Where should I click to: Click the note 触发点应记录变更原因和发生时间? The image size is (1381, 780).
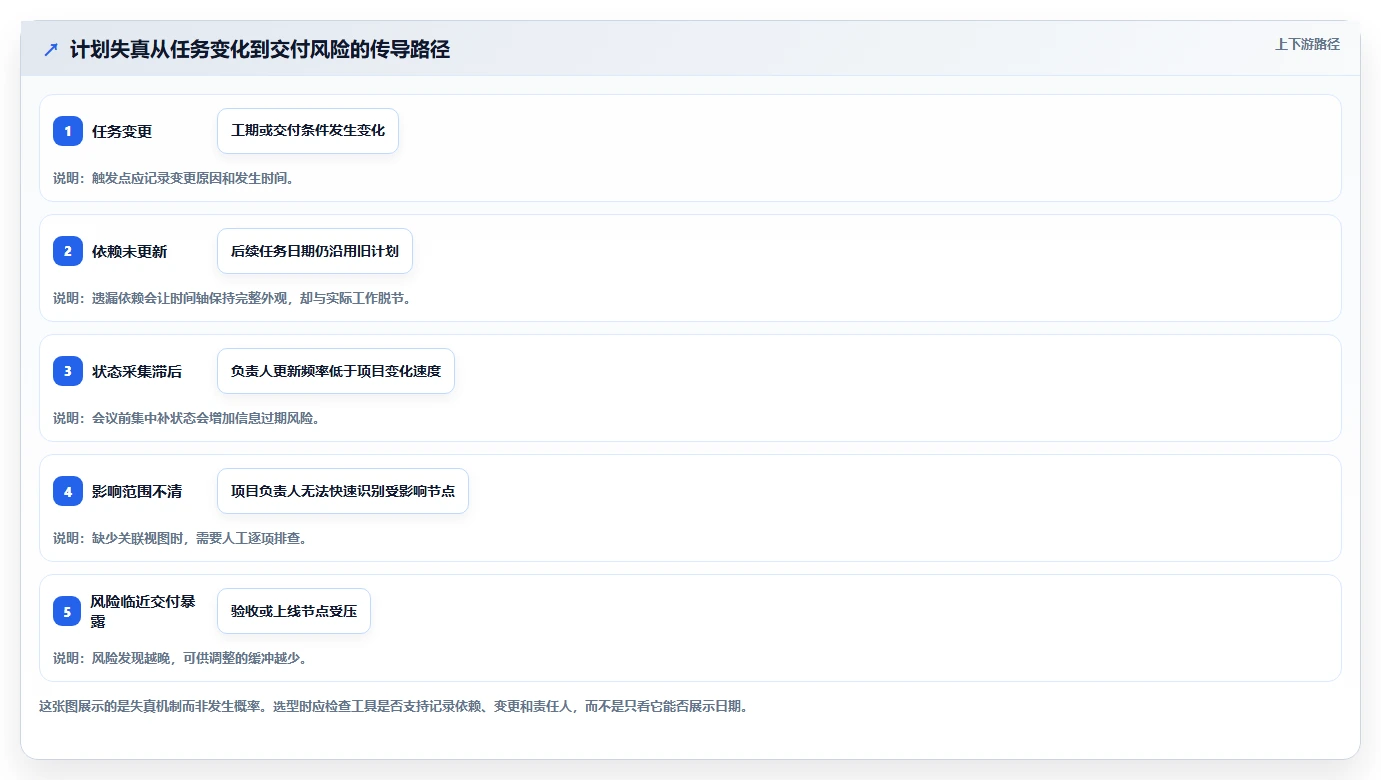coord(174,178)
